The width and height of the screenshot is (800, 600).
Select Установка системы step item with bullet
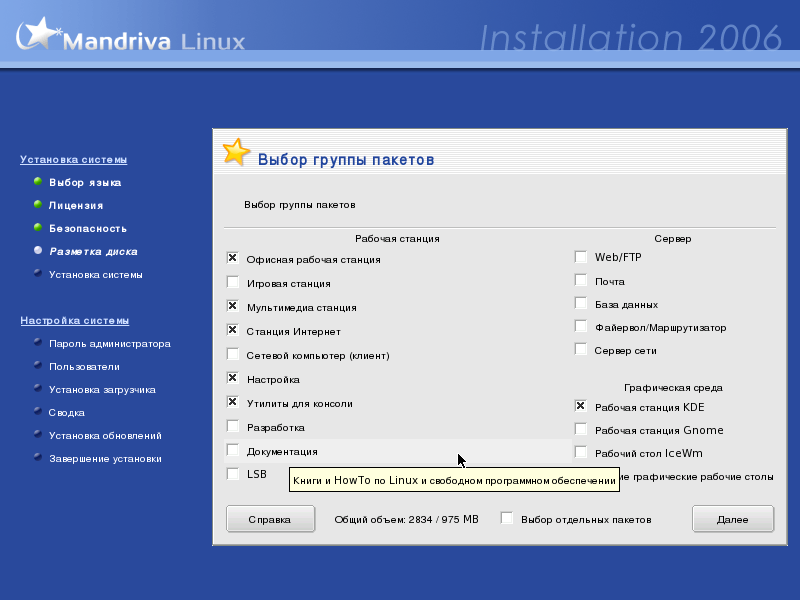tap(95, 274)
